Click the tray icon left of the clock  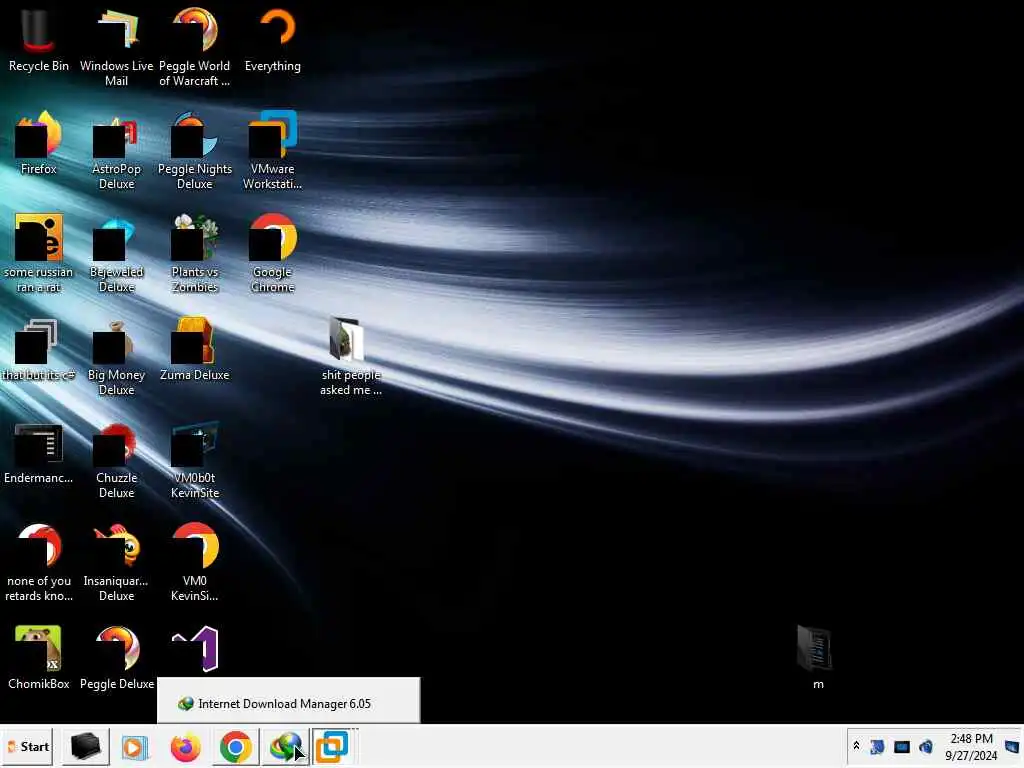point(926,746)
